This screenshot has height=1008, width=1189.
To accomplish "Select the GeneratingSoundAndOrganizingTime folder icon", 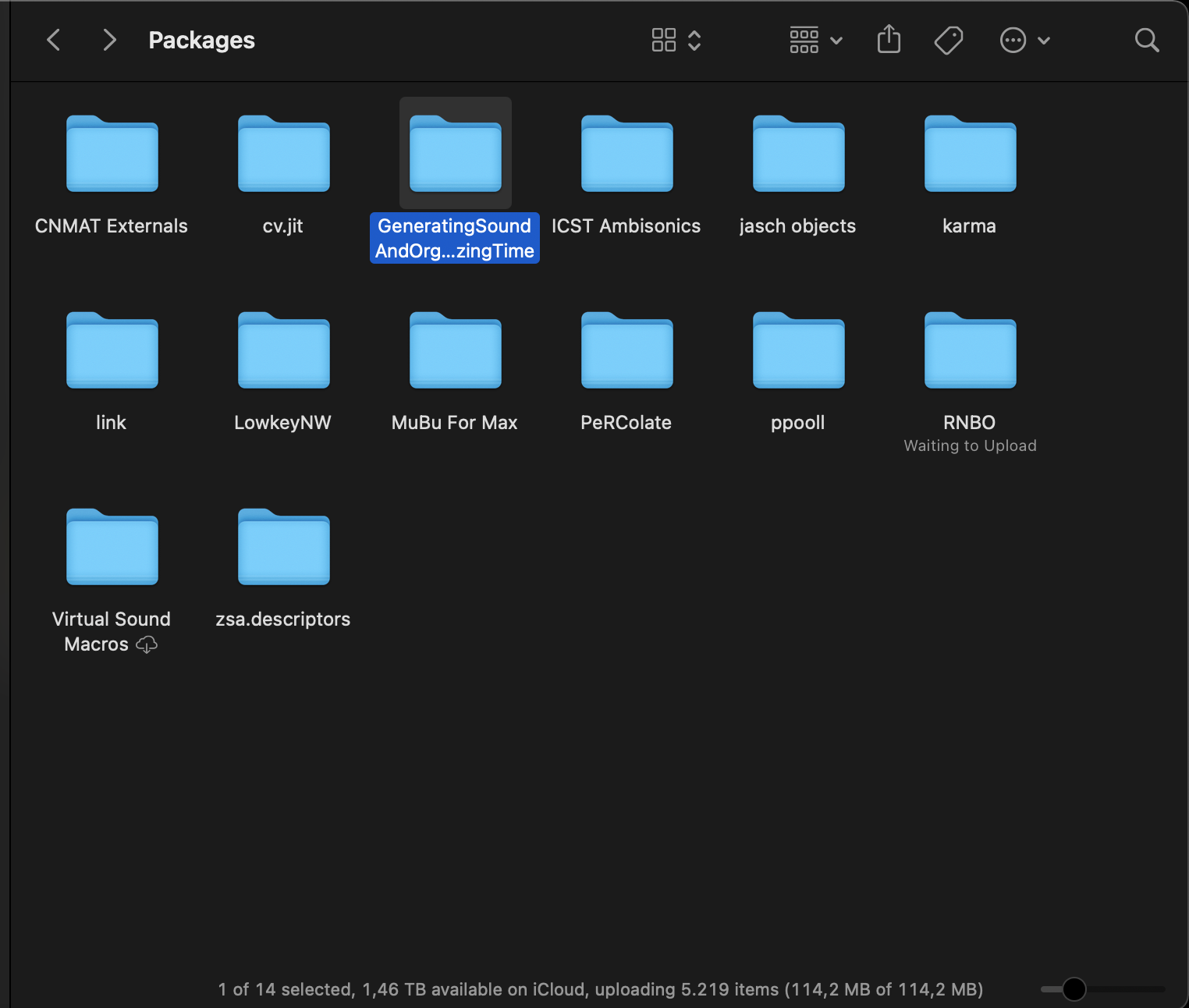I will click(x=456, y=153).
